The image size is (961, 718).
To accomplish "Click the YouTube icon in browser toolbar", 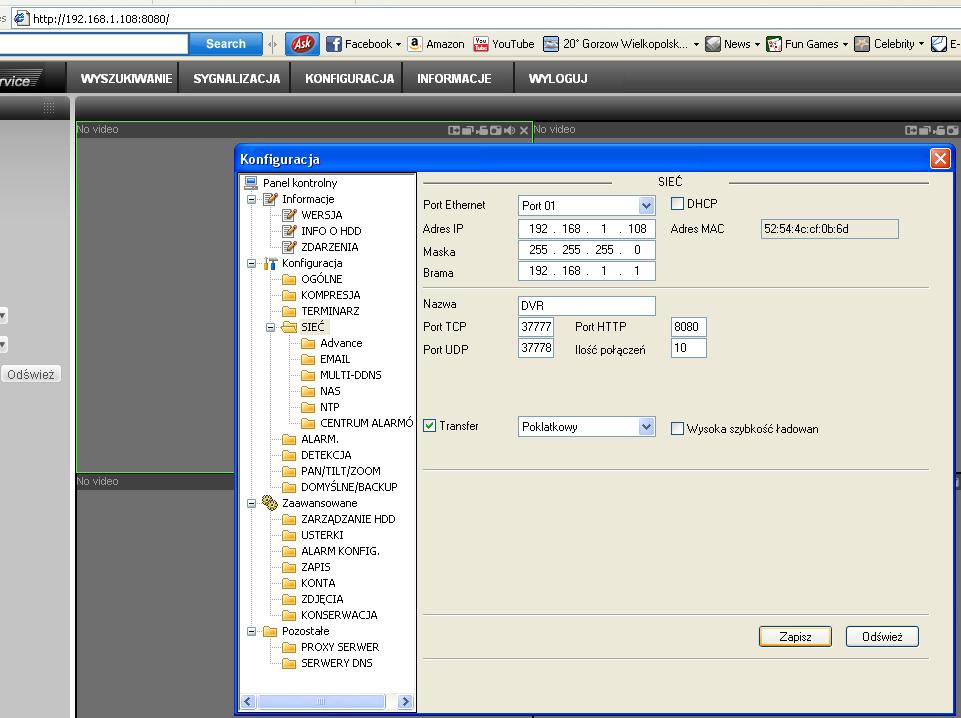I will click(480, 44).
